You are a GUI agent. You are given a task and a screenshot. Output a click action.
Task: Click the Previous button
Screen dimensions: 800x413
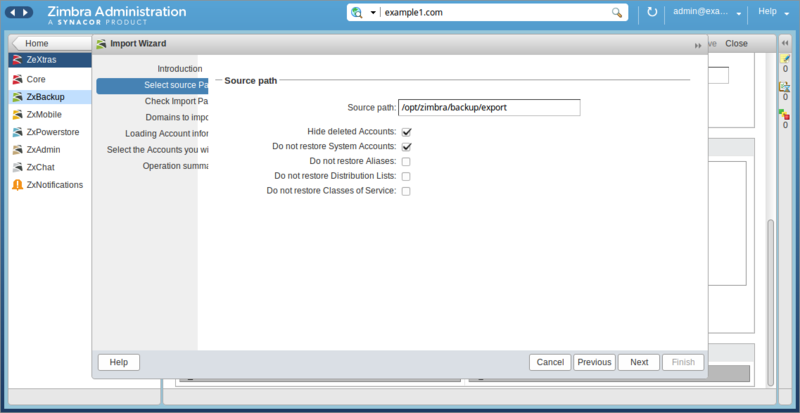[x=594, y=362]
